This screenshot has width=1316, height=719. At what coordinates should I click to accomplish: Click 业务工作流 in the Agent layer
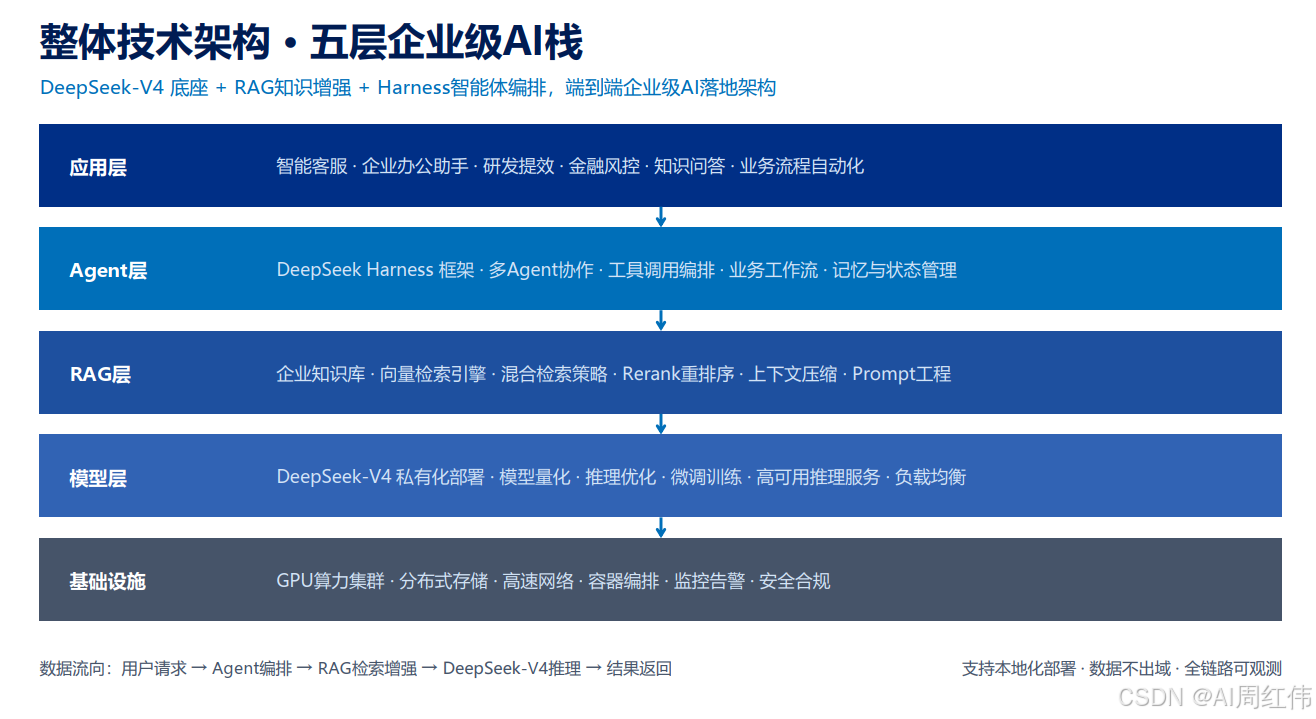pyautogui.click(x=774, y=270)
